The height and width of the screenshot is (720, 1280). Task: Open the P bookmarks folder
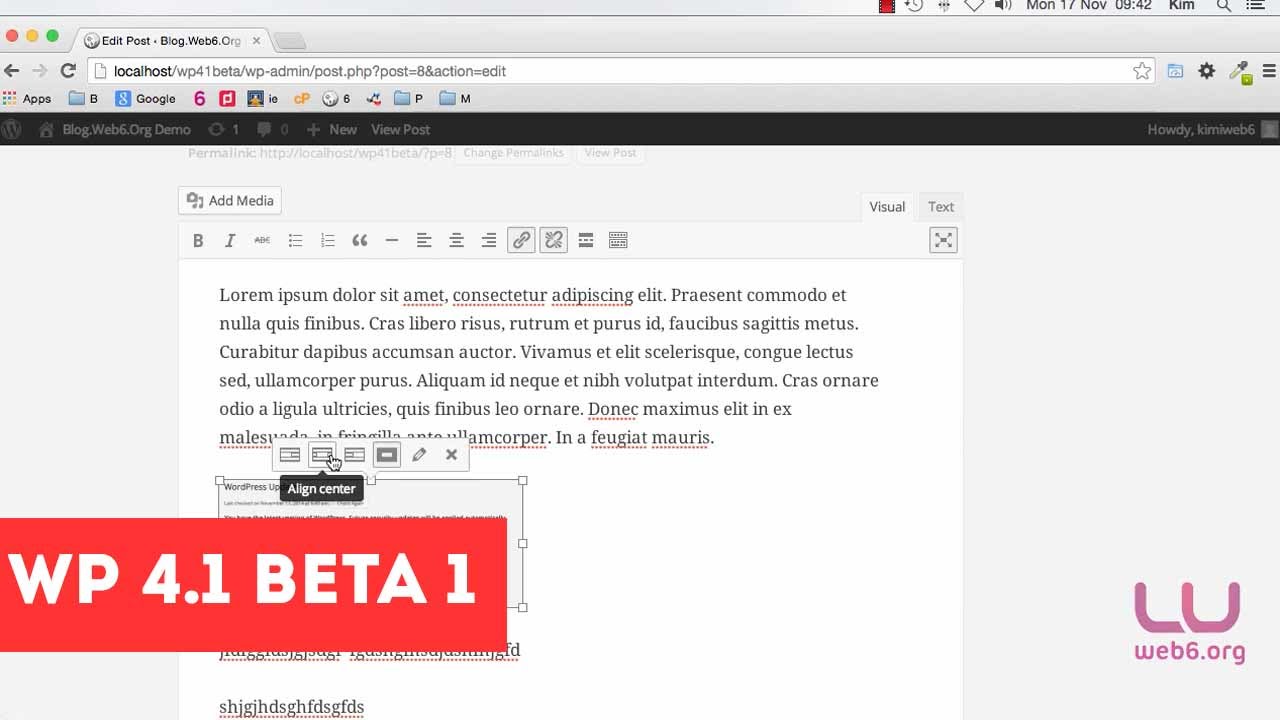[409, 99]
